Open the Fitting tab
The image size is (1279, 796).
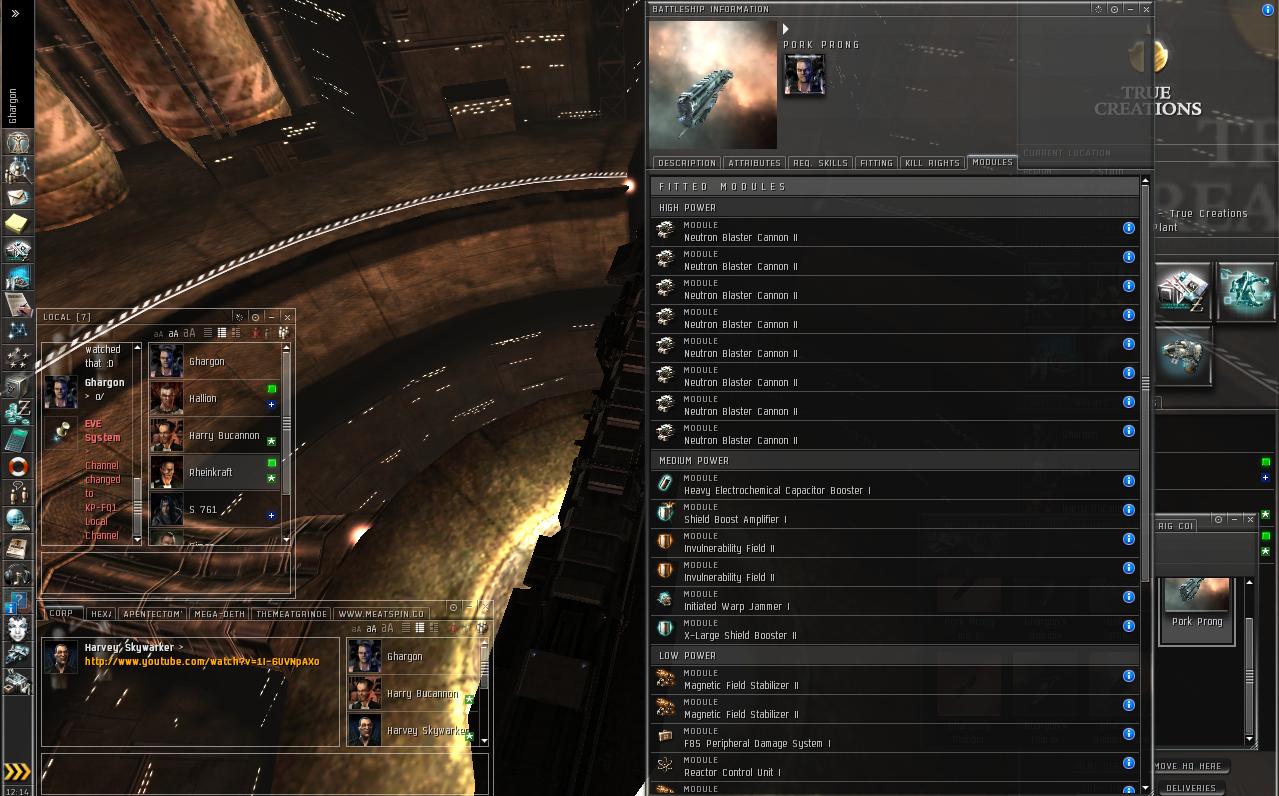click(876, 163)
